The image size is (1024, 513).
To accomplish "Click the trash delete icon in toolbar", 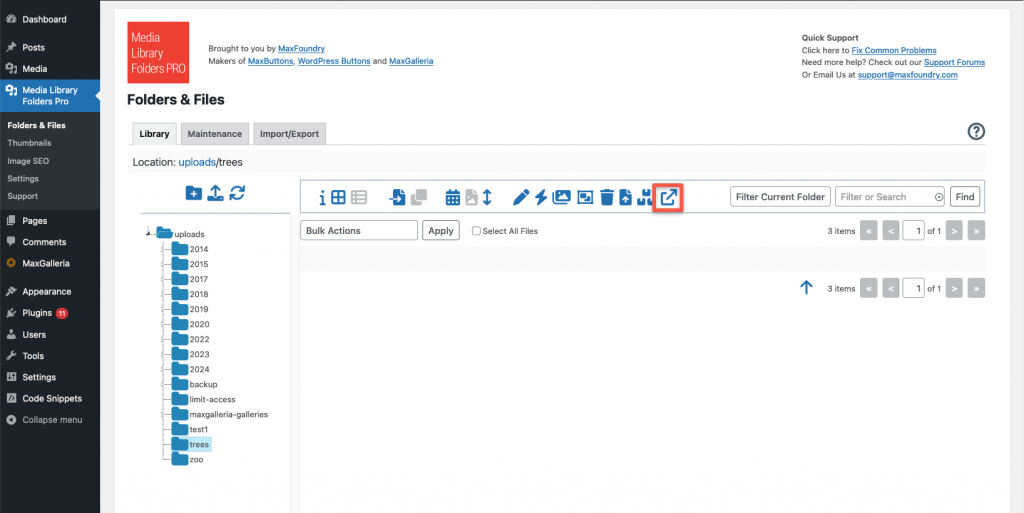I will tap(606, 197).
